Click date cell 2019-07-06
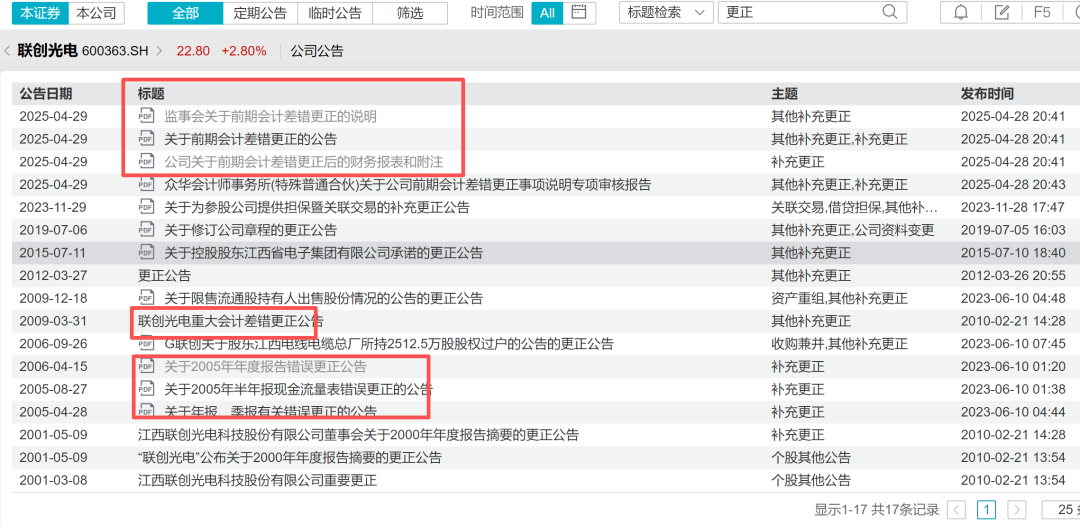 point(54,230)
